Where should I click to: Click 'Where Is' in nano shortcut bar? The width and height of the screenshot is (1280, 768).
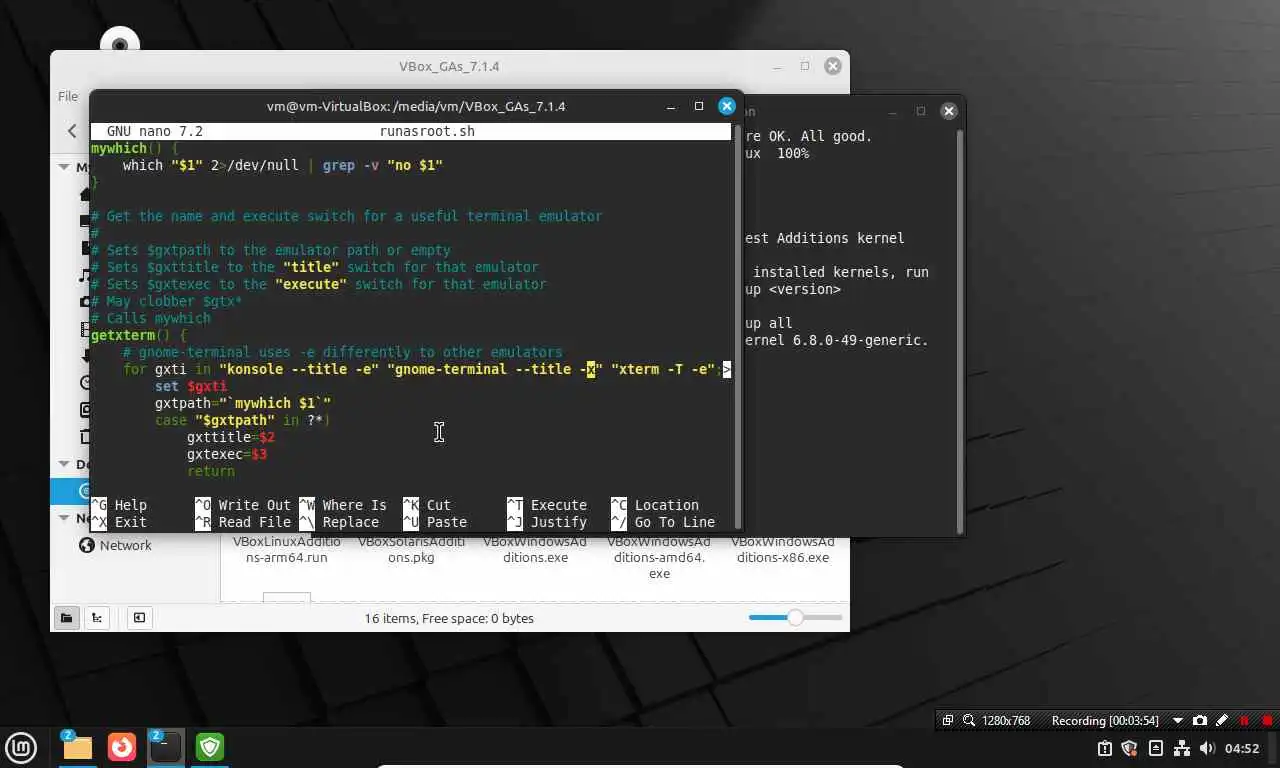pos(355,505)
